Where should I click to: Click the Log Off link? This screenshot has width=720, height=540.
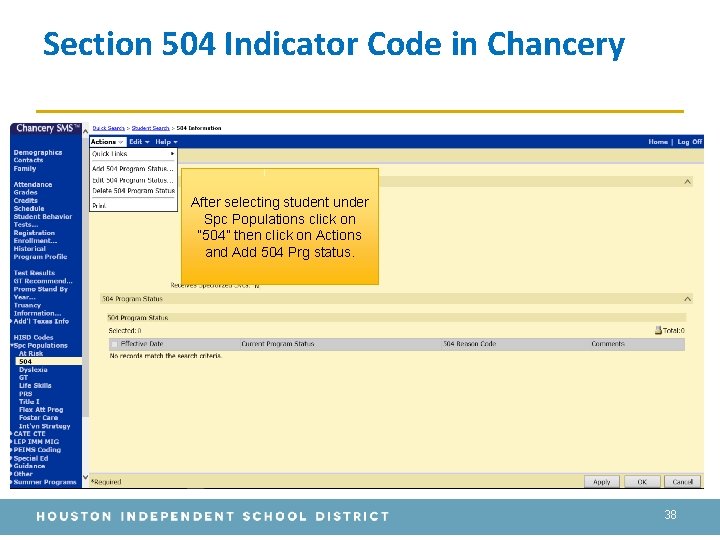click(689, 142)
